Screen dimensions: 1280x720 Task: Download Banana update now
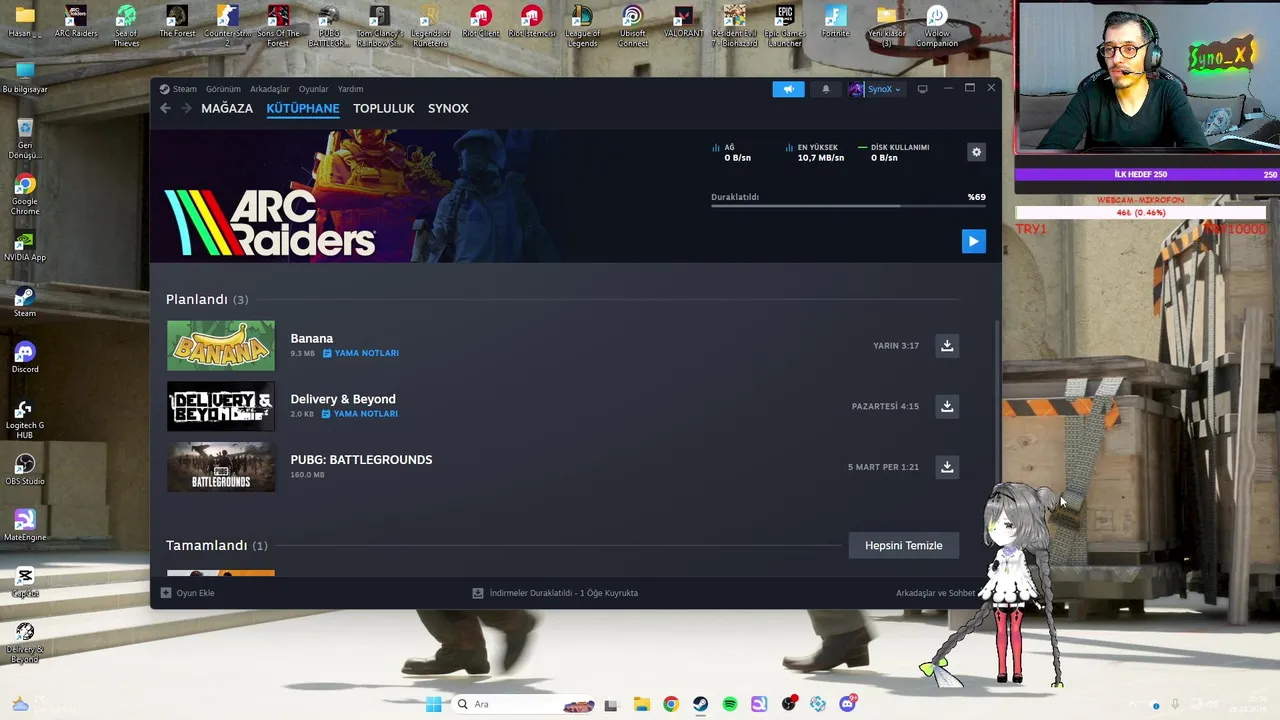[x=947, y=345]
